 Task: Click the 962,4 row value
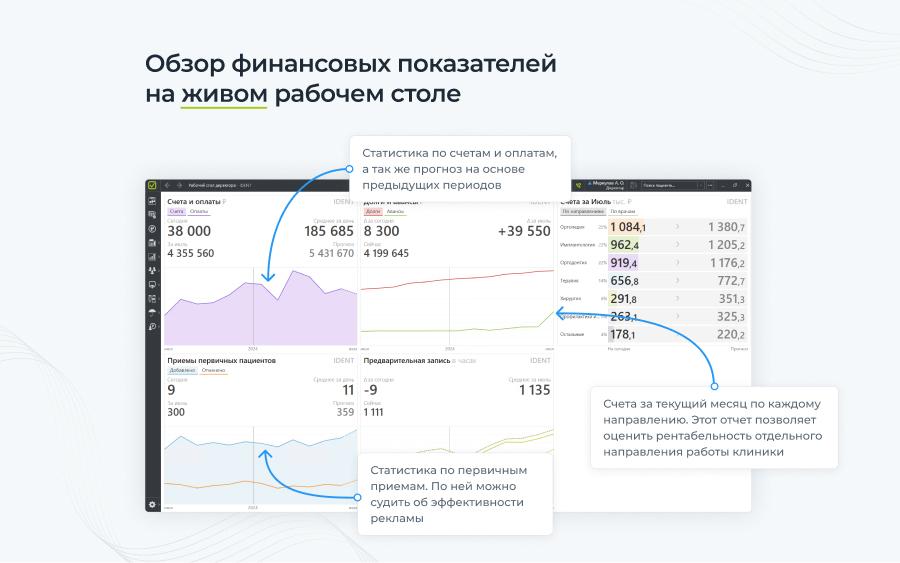[x=624, y=245]
